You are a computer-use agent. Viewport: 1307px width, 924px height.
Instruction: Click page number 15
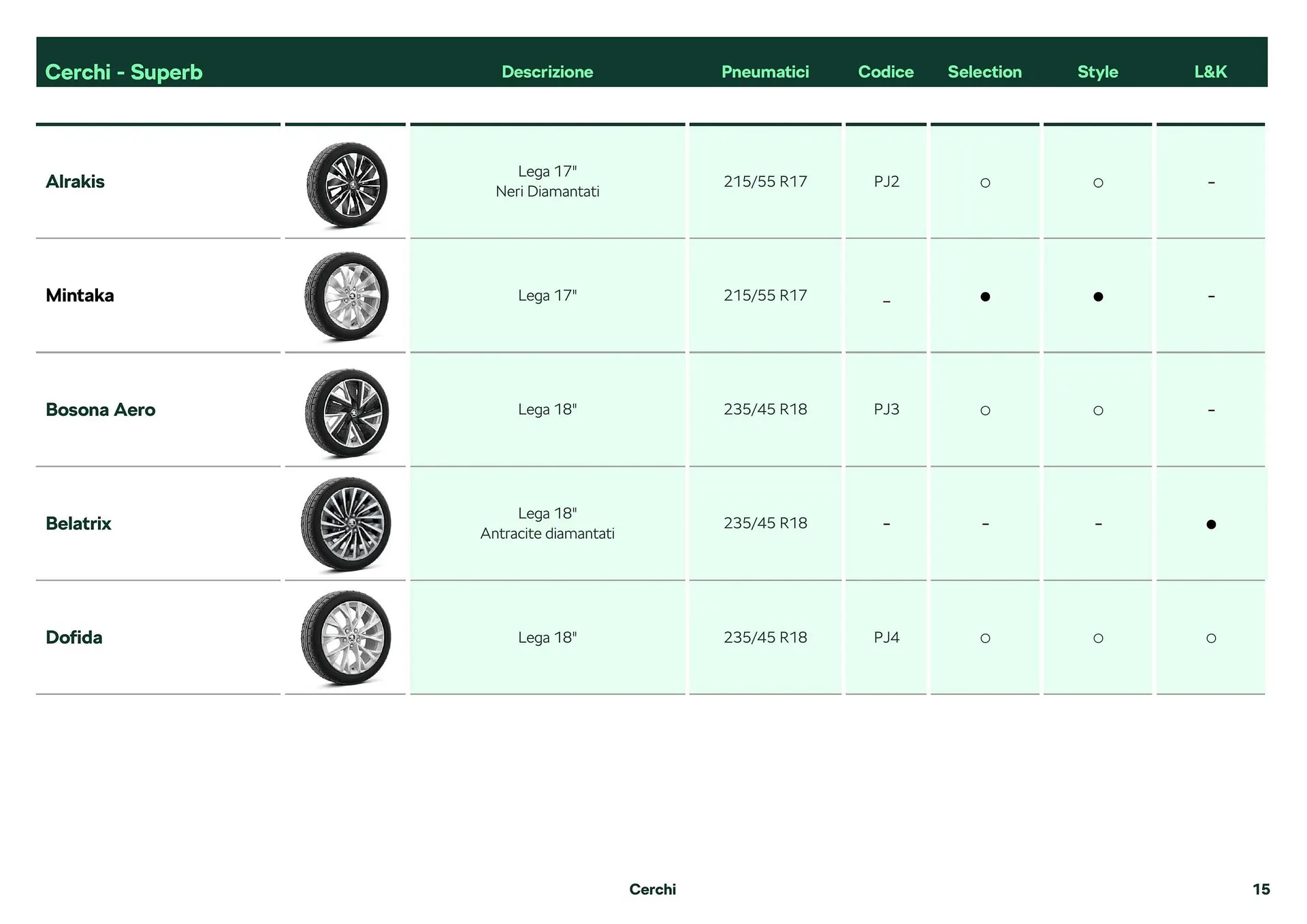click(x=1260, y=889)
